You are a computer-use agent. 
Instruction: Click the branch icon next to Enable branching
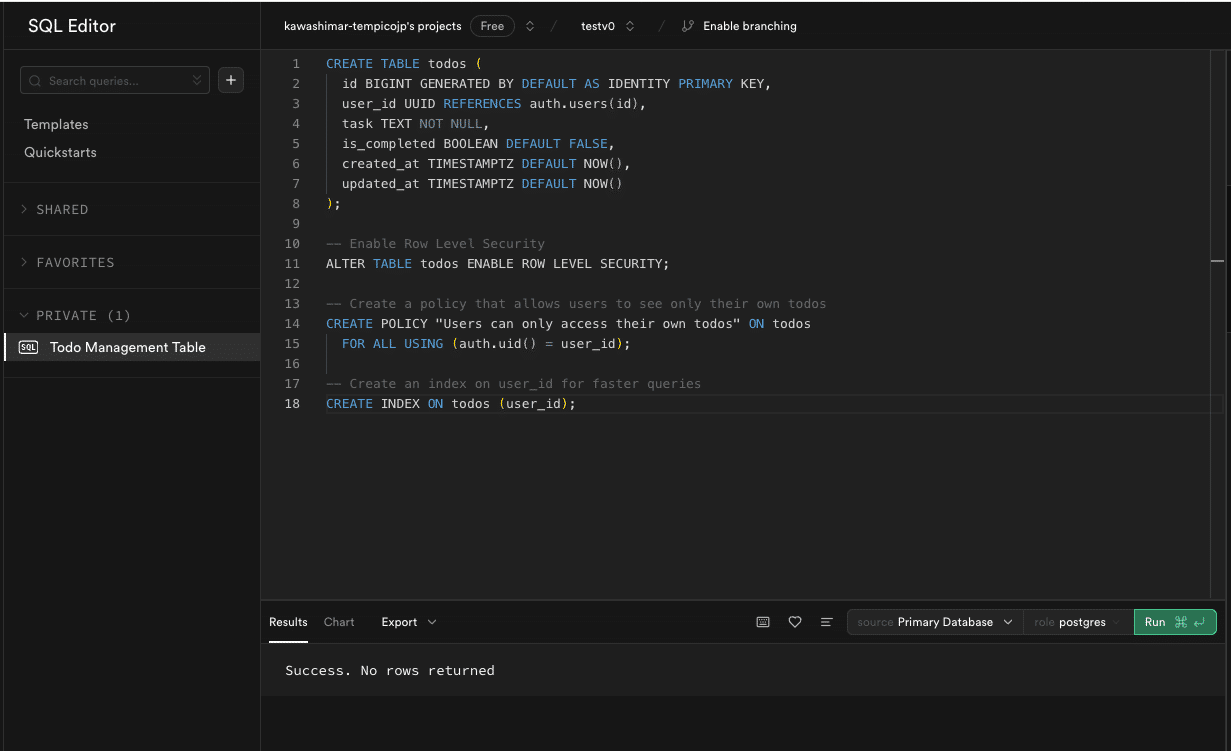click(687, 26)
